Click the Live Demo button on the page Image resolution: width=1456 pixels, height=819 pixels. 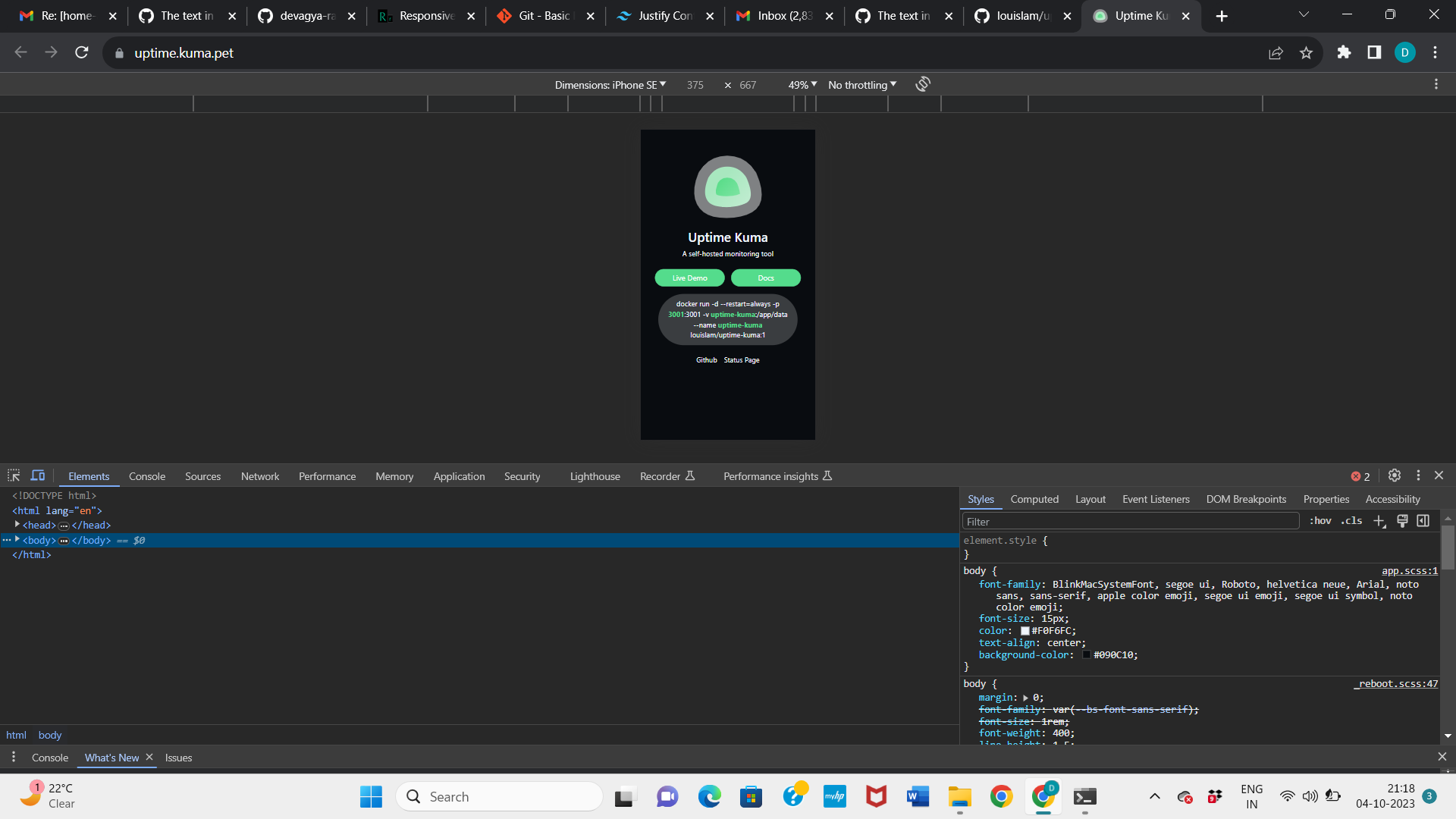pos(689,278)
